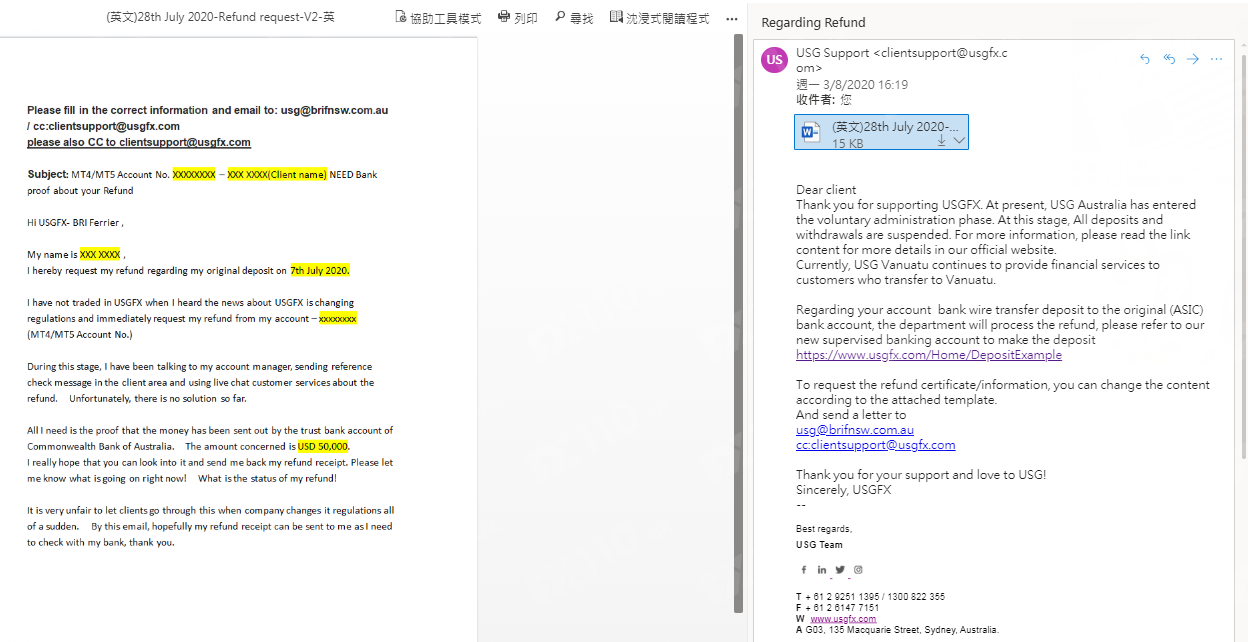
Task: Open more email actions ellipsis menu
Action: [1216, 59]
